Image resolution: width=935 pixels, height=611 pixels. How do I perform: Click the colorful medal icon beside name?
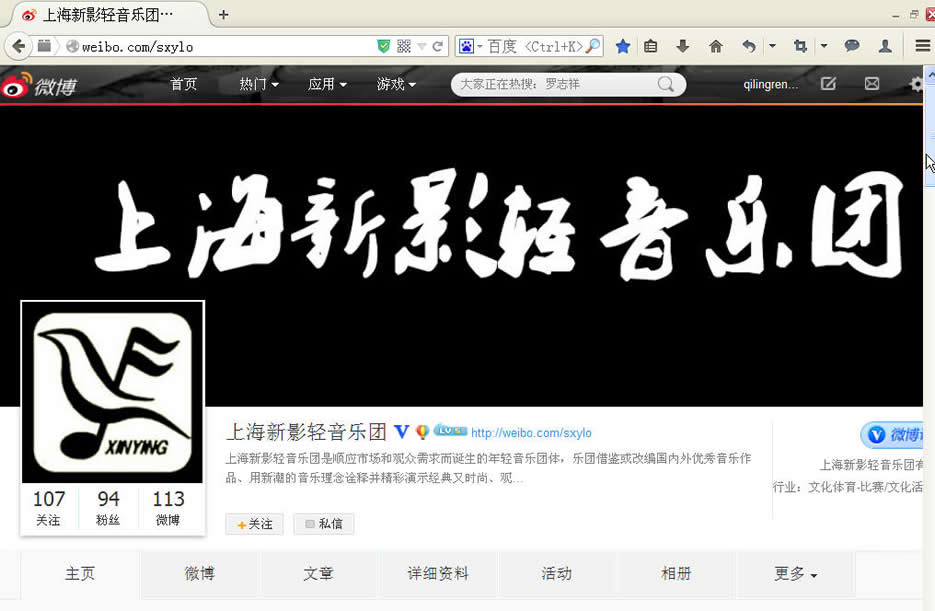pyautogui.click(x=422, y=432)
